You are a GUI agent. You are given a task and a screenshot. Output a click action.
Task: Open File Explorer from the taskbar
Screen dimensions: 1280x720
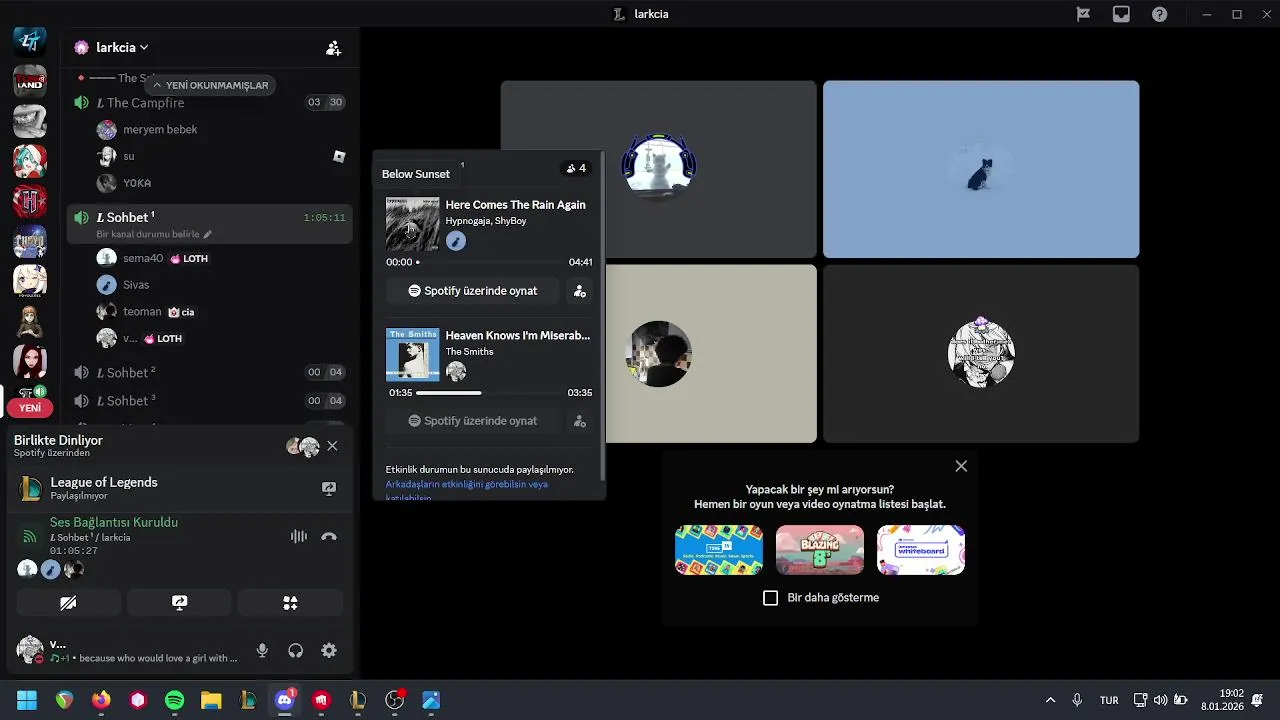click(x=211, y=700)
